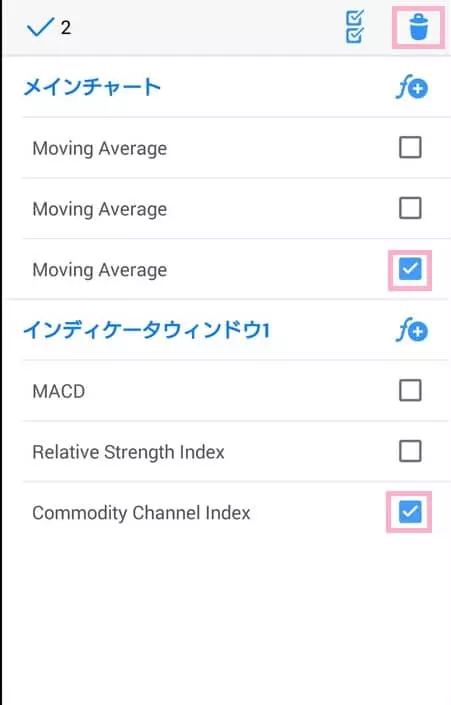
Task: Tick the Relative Strength Index checkbox
Action: [410, 451]
